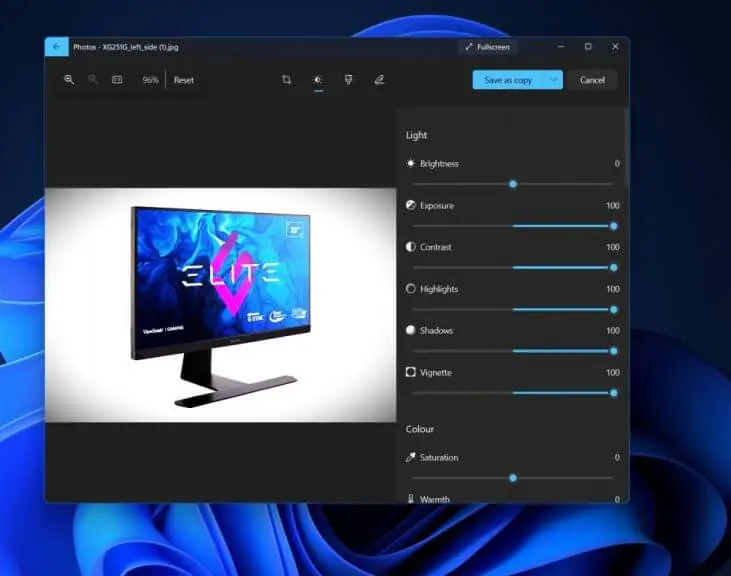Click the adjustments panel scrollbar
Screen dimensions: 731x576
627,150
